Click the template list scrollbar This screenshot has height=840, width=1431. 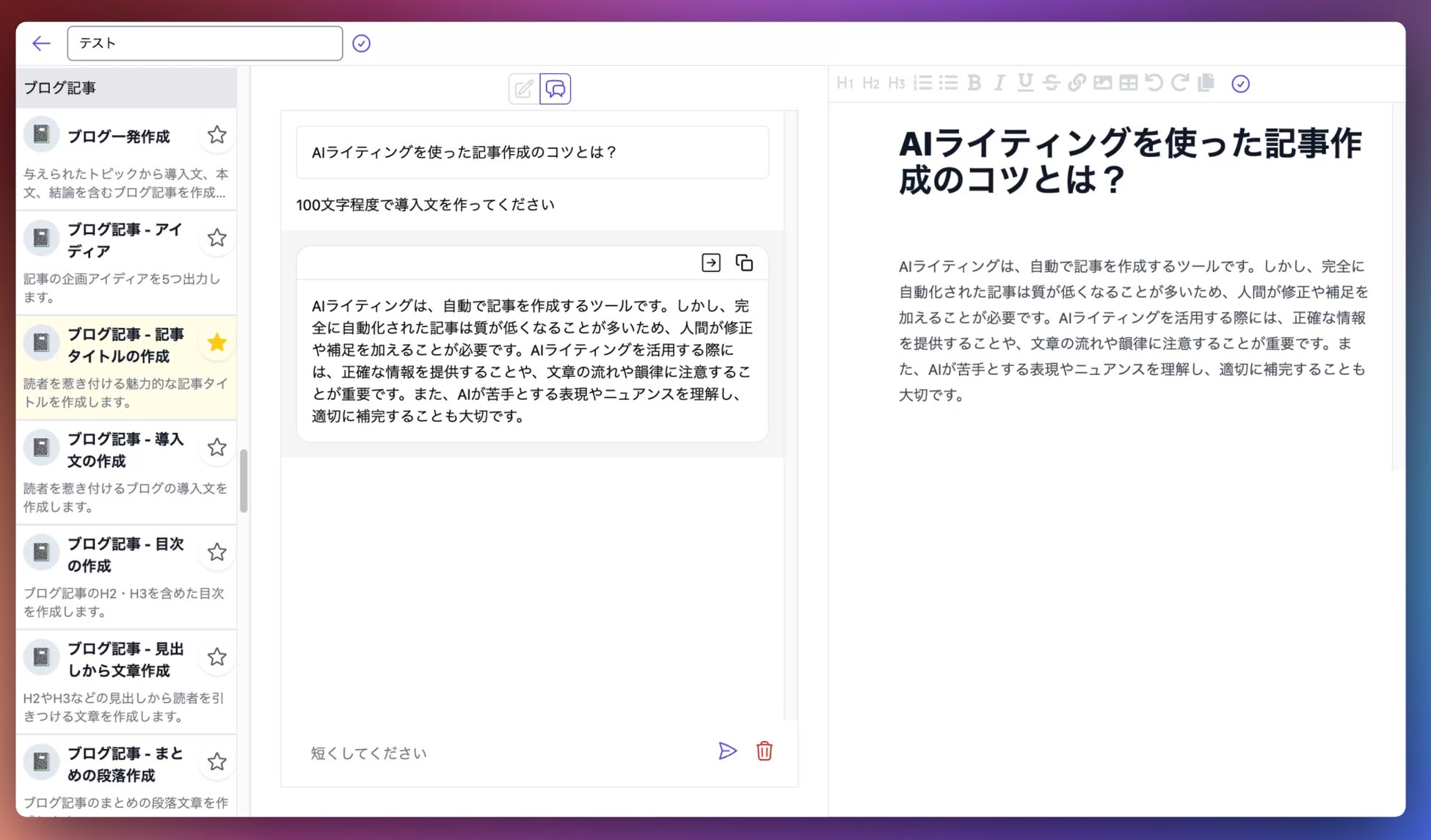(x=244, y=481)
